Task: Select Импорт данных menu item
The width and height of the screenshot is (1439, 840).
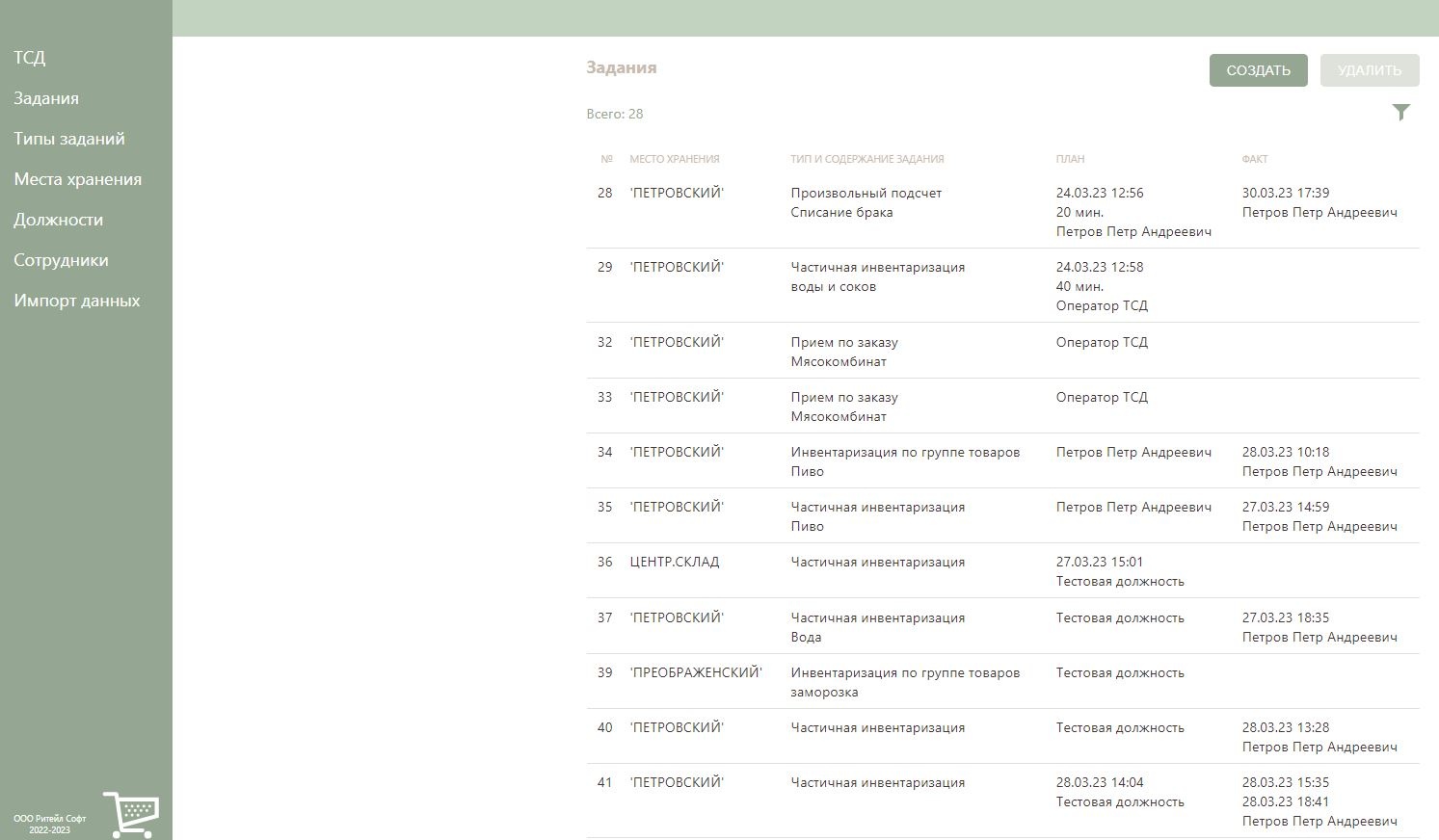Action: pos(77,301)
